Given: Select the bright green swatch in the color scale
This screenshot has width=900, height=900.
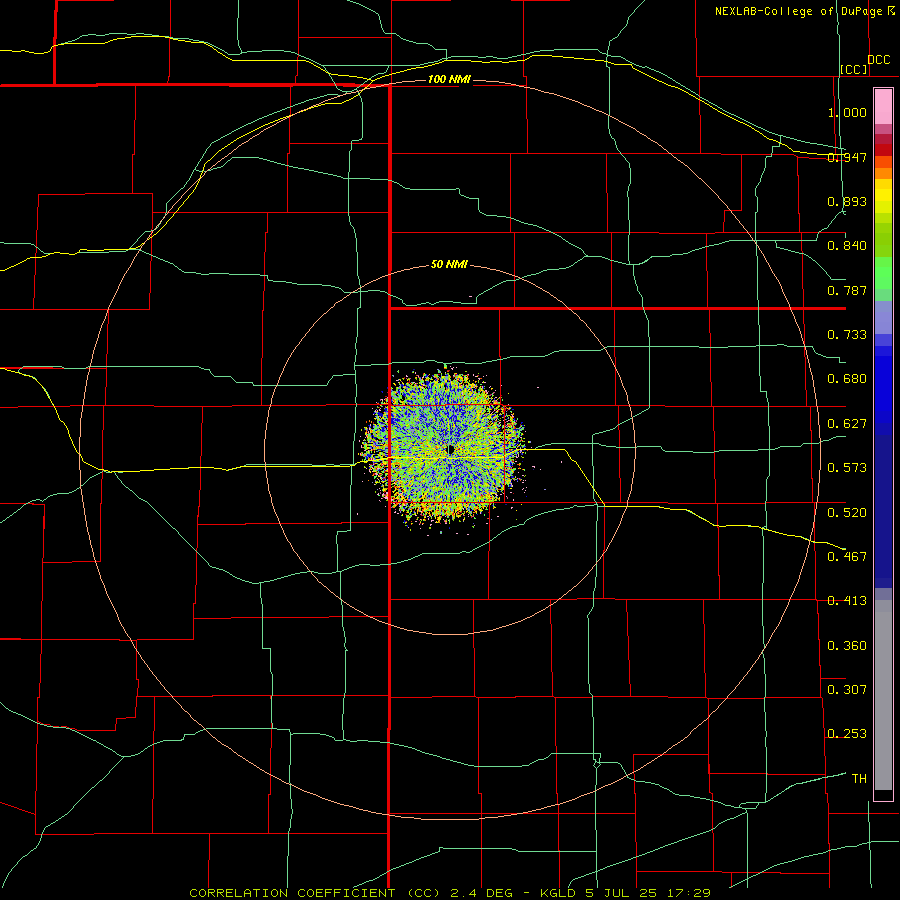Looking at the screenshot, I should [883, 273].
